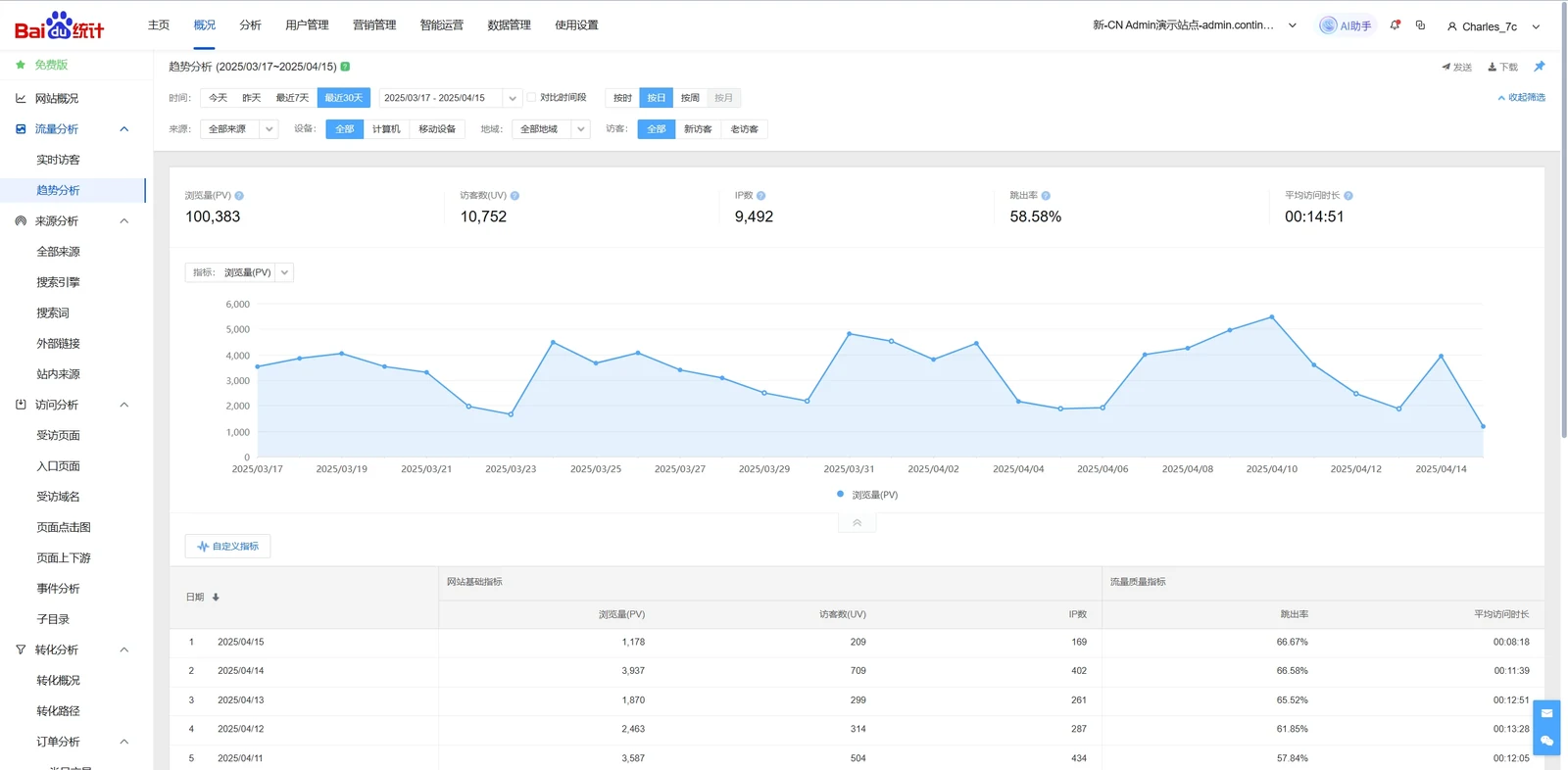Screen dimensions: 1568x770
Task: Enable the 对比时间段 checkbox
Action: pos(532,98)
